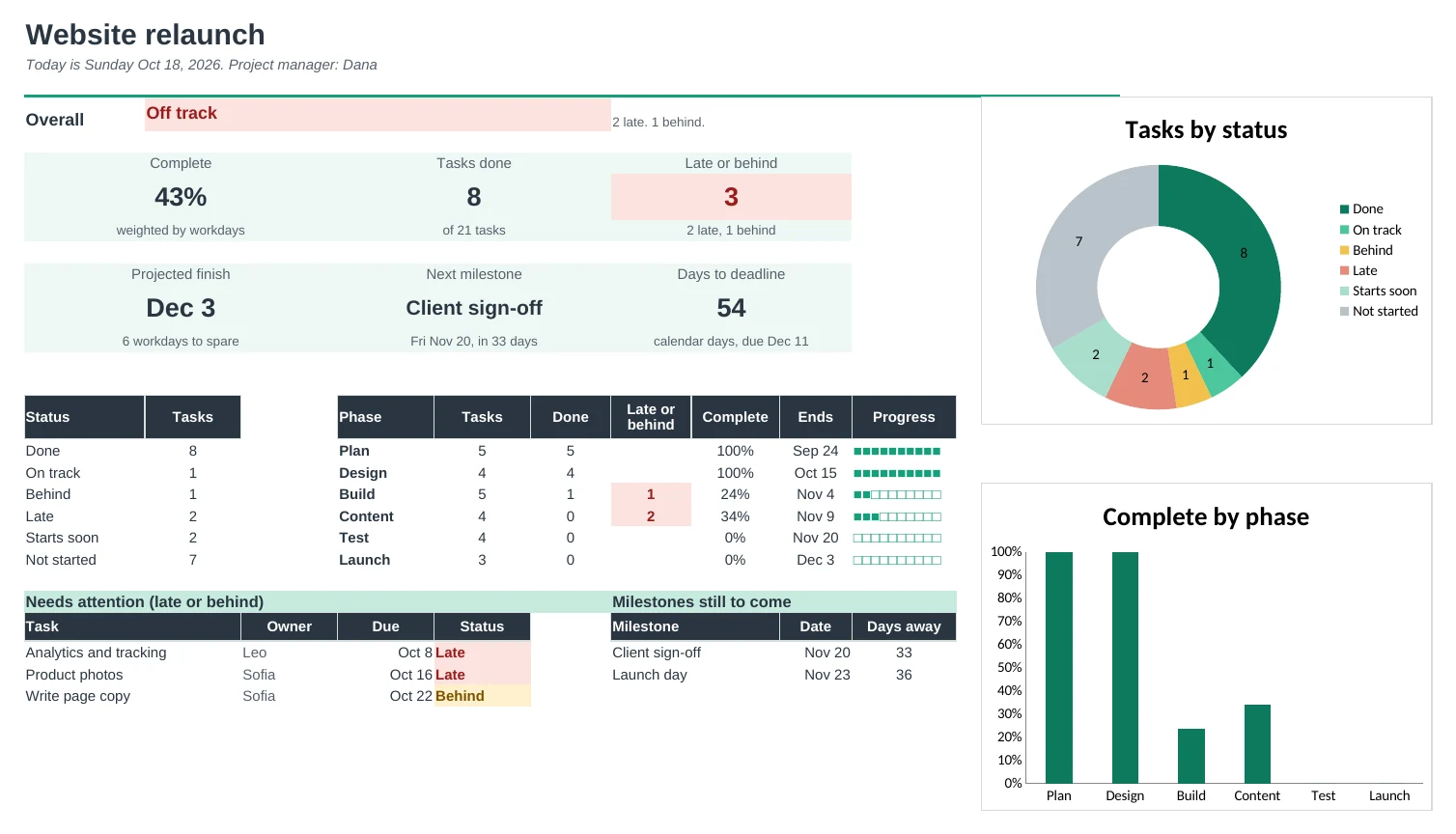Select the Content bar in phase chart
This screenshot has width=1456, height=834.
[1257, 743]
